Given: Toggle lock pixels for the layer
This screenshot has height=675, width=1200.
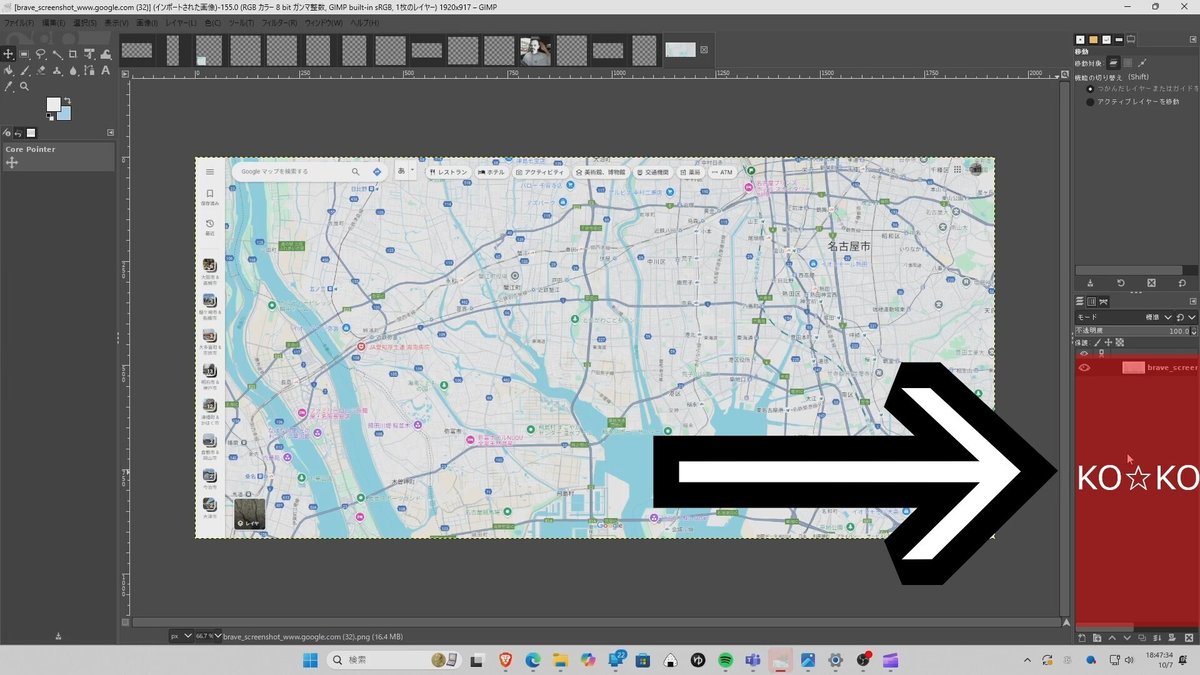Looking at the screenshot, I should 1097,342.
